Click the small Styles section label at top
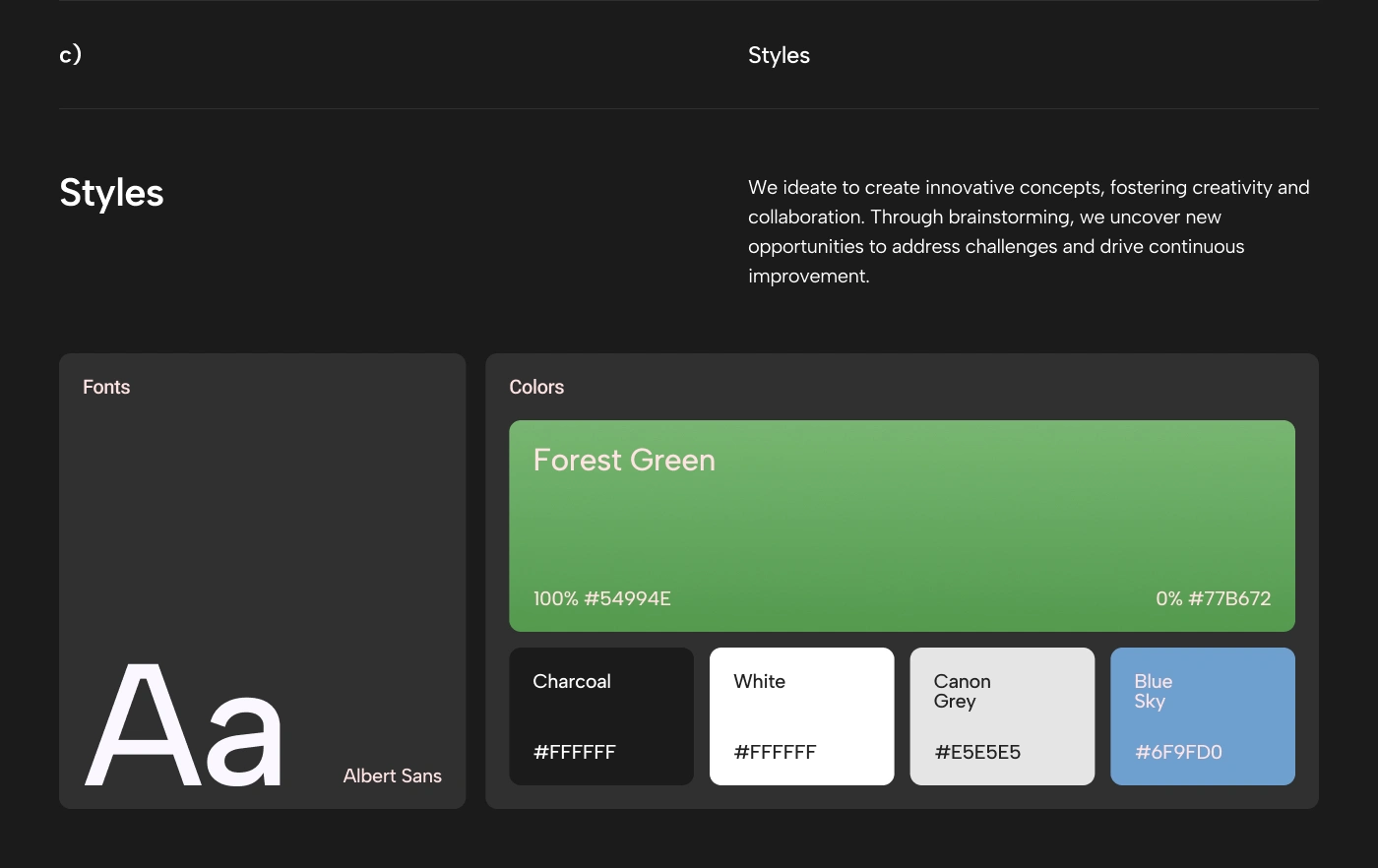 (x=779, y=55)
